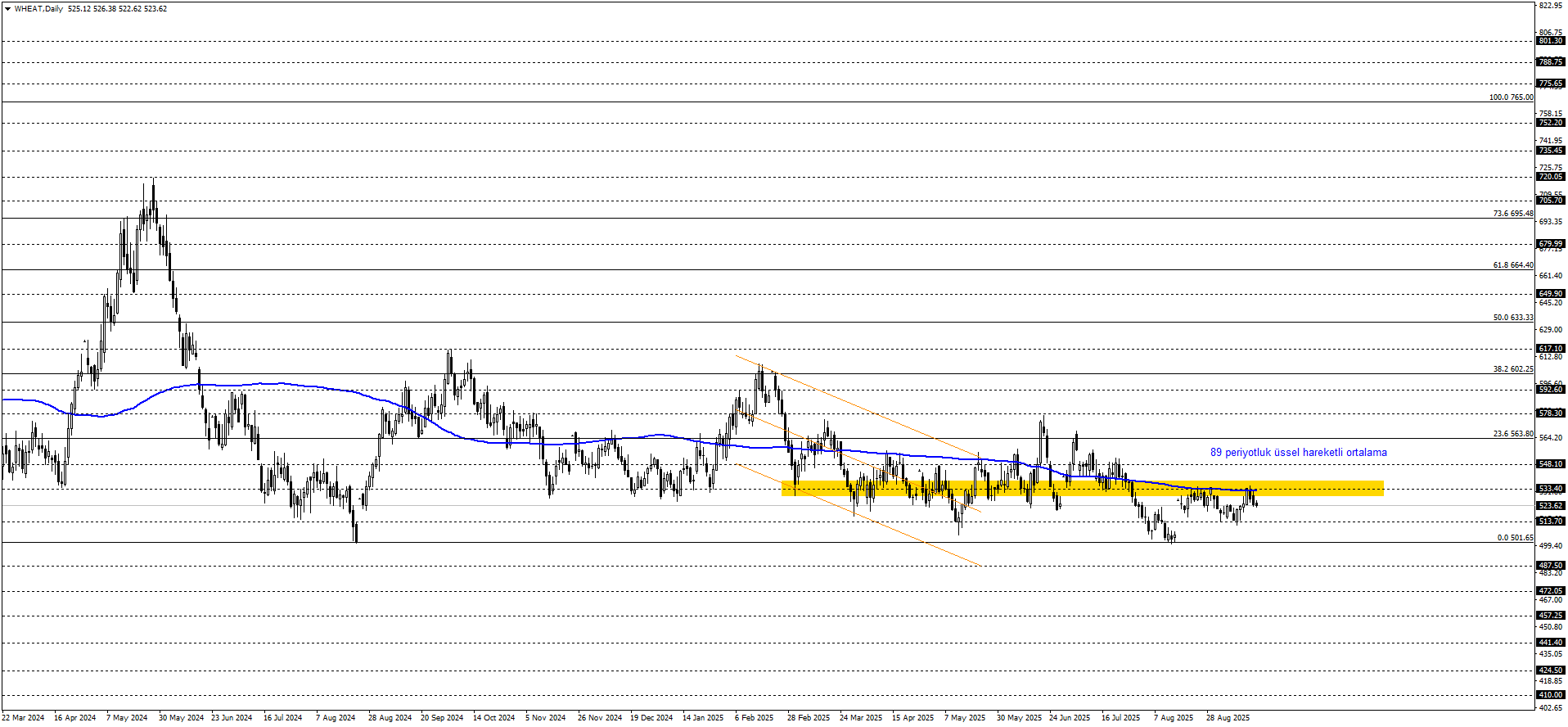Click the '89 periyotluk üssel hareketli ortalama' label
1568x727 pixels.
click(x=1298, y=453)
